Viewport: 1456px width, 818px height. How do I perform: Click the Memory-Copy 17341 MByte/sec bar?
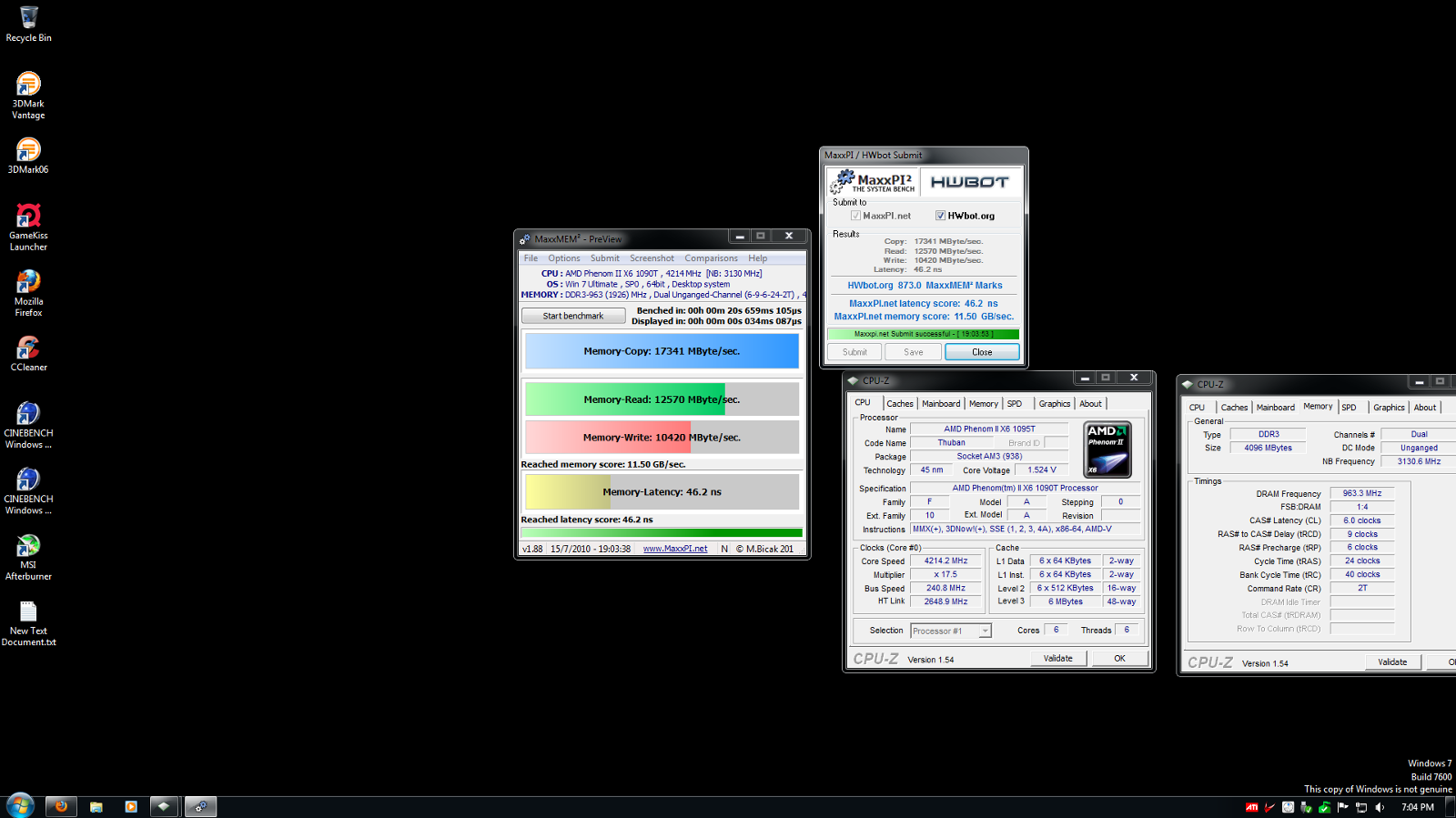point(662,351)
